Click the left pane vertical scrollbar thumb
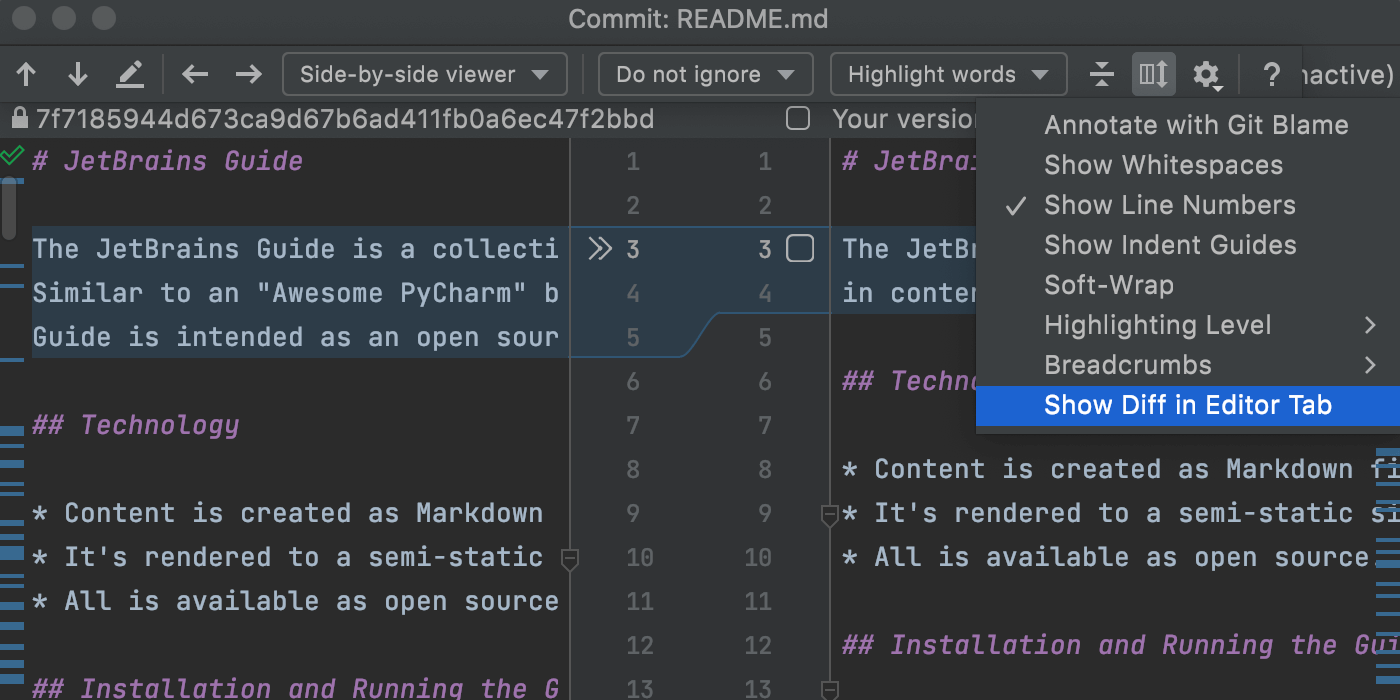The height and width of the screenshot is (700, 1400). pyautogui.click(x=9, y=208)
